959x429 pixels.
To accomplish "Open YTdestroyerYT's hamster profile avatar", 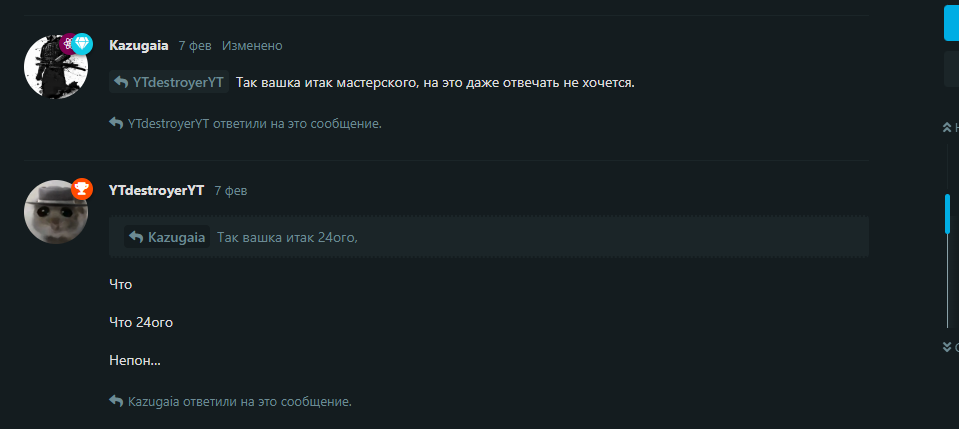I will pyautogui.click(x=56, y=212).
